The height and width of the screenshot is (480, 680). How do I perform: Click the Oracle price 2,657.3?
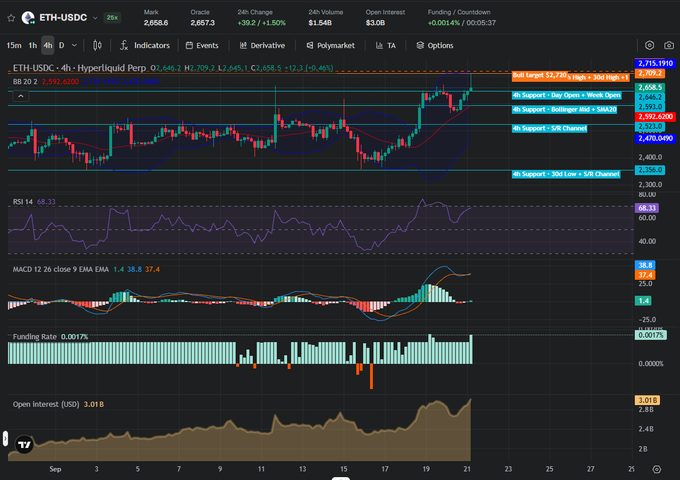pos(203,23)
